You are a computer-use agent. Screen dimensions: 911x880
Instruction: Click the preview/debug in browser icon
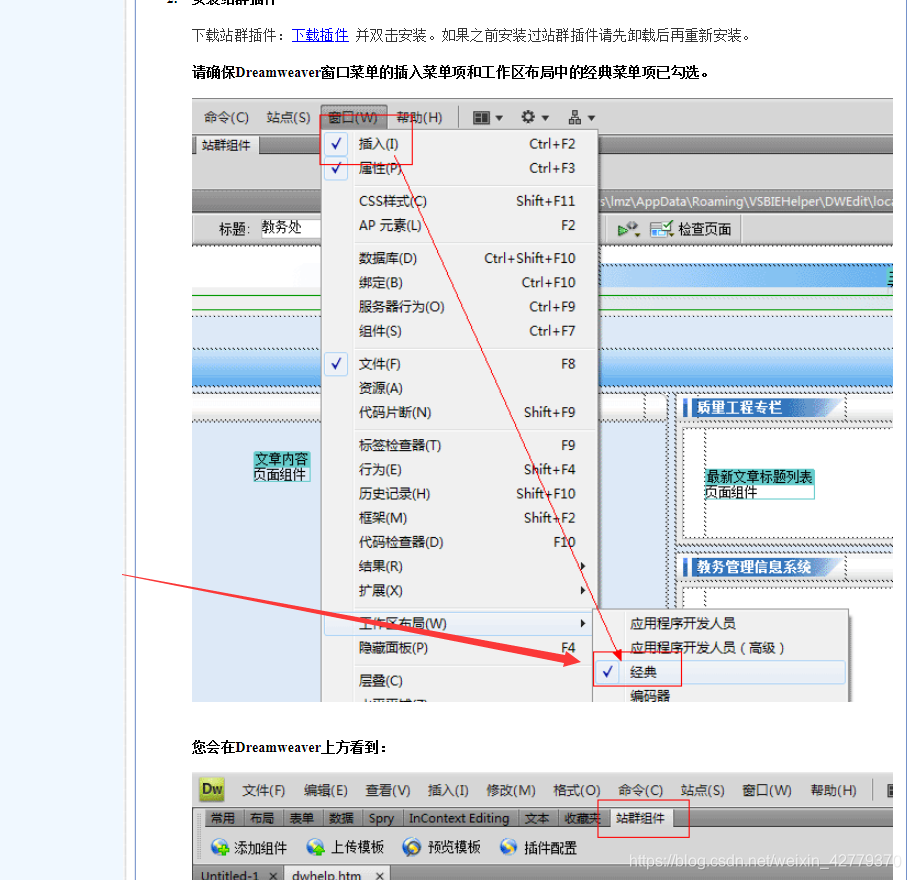(627, 229)
